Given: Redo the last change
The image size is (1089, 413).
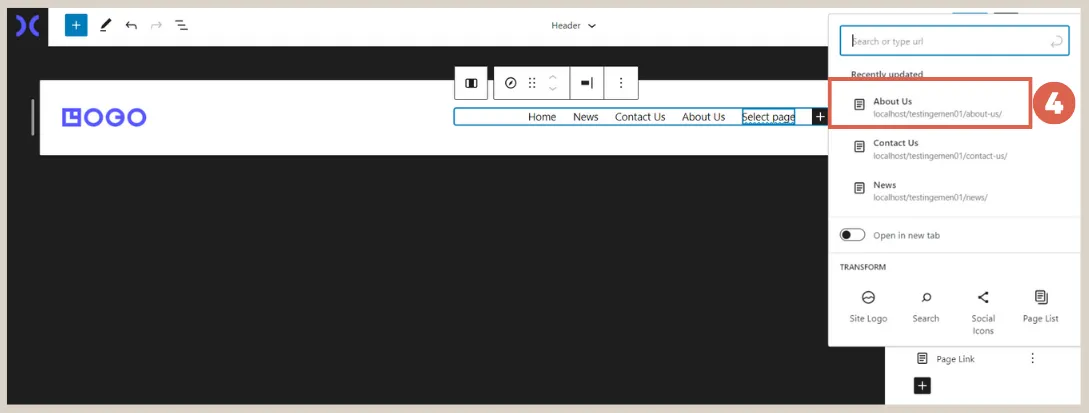Looking at the screenshot, I should click(156, 26).
